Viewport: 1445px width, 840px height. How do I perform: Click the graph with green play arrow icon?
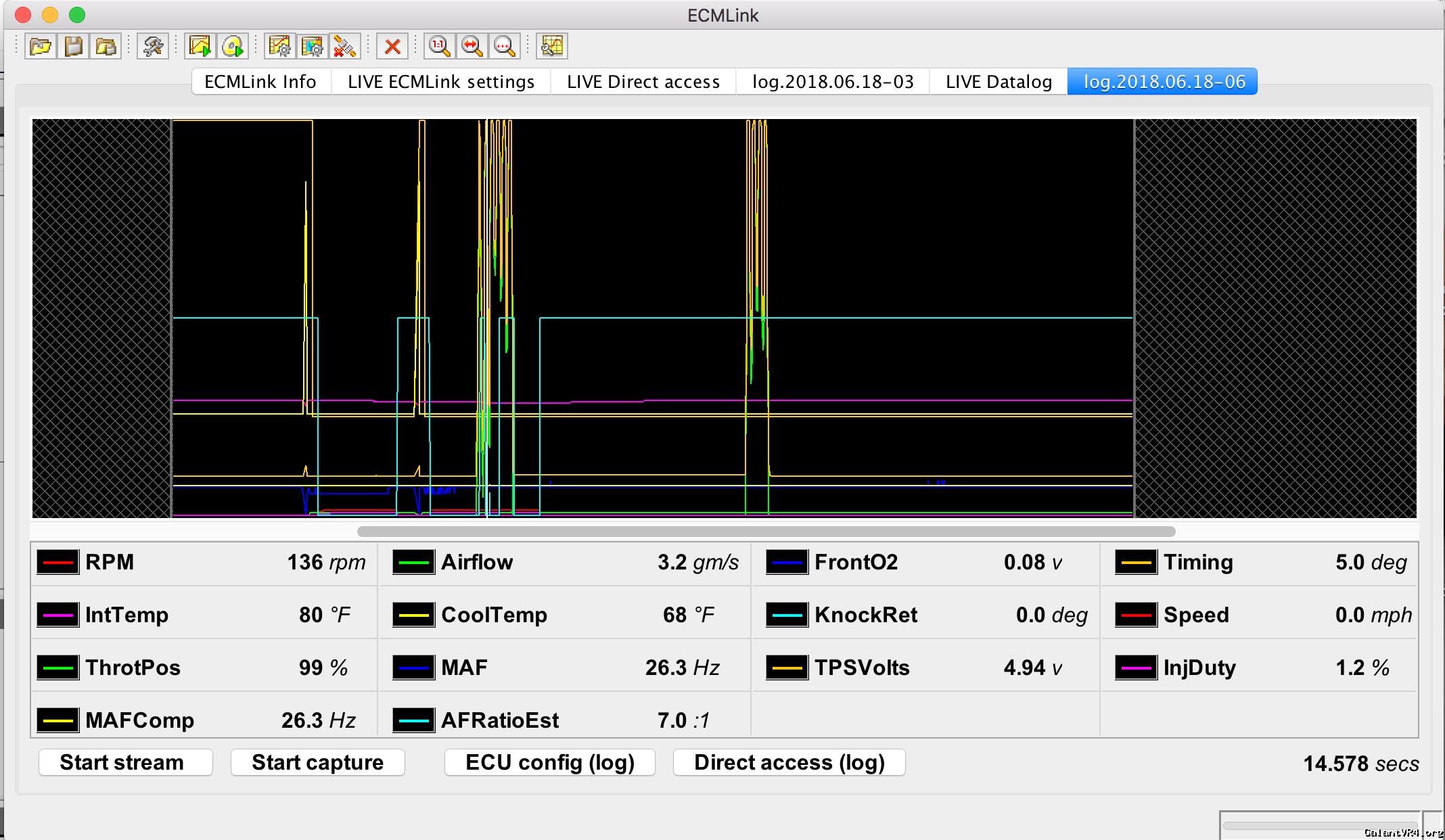(200, 47)
